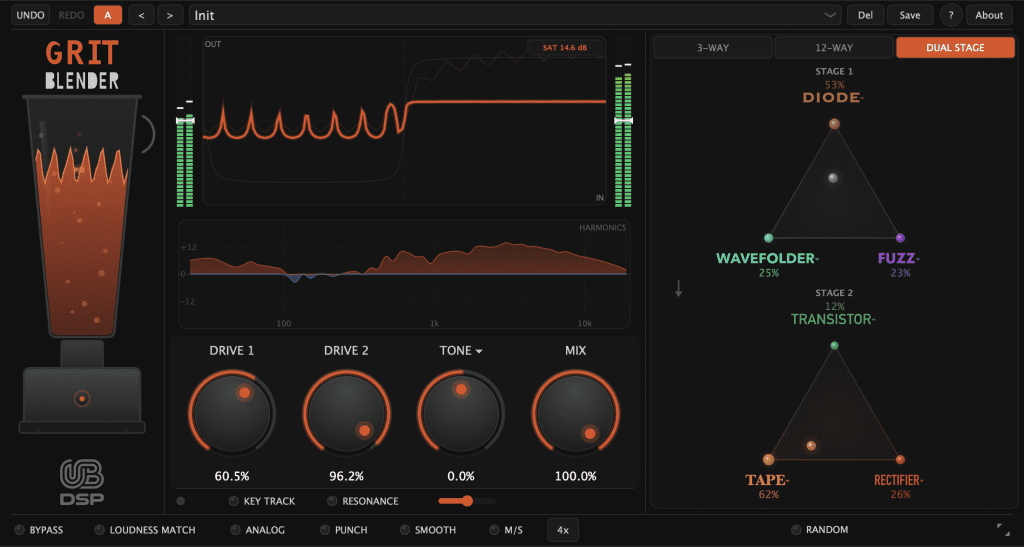Image resolution: width=1024 pixels, height=547 pixels.
Task: Enable M/S processing
Action: [x=506, y=529]
